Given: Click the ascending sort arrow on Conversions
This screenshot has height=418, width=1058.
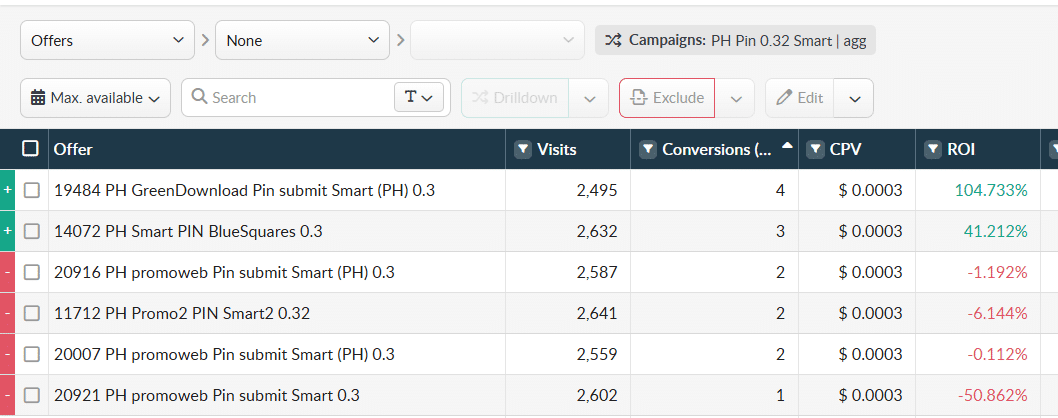Looking at the screenshot, I should [787, 146].
